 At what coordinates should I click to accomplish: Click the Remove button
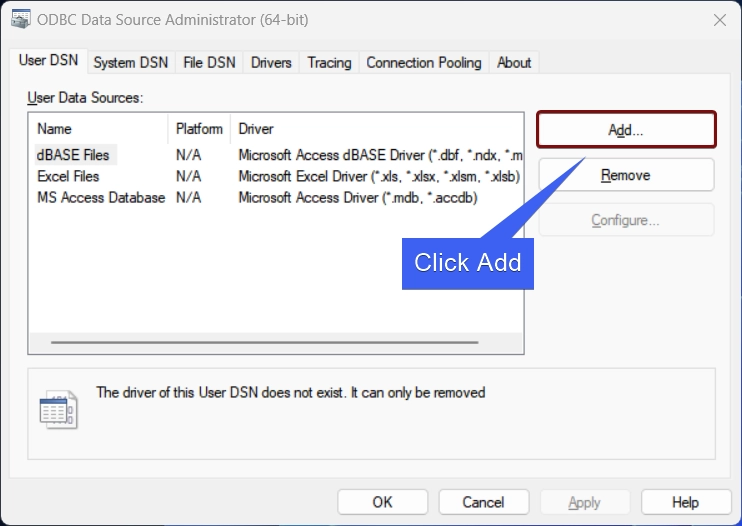[x=626, y=175]
